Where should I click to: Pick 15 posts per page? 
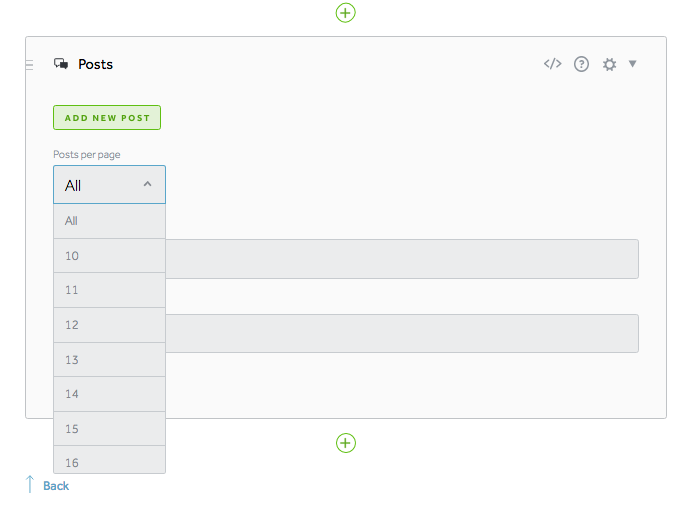click(109, 429)
